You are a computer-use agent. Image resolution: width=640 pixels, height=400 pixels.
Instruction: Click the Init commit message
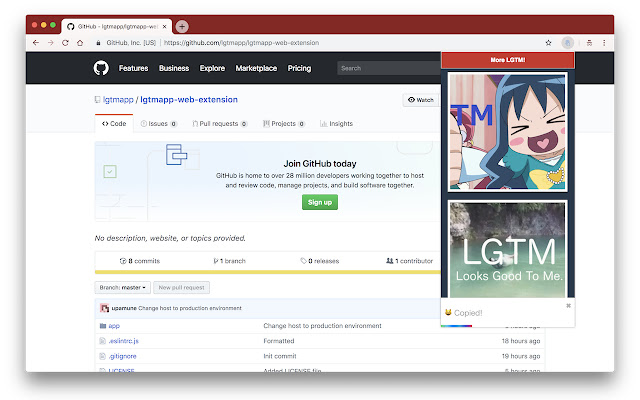click(280, 356)
